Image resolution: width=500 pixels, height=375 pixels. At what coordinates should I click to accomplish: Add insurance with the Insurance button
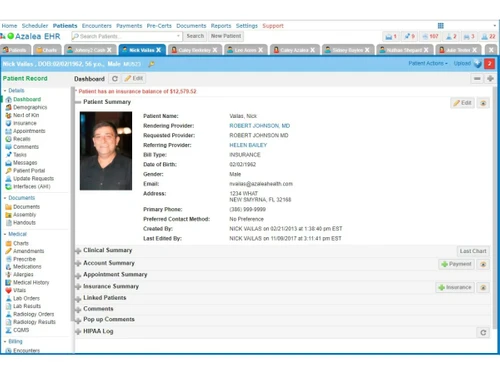click(455, 287)
